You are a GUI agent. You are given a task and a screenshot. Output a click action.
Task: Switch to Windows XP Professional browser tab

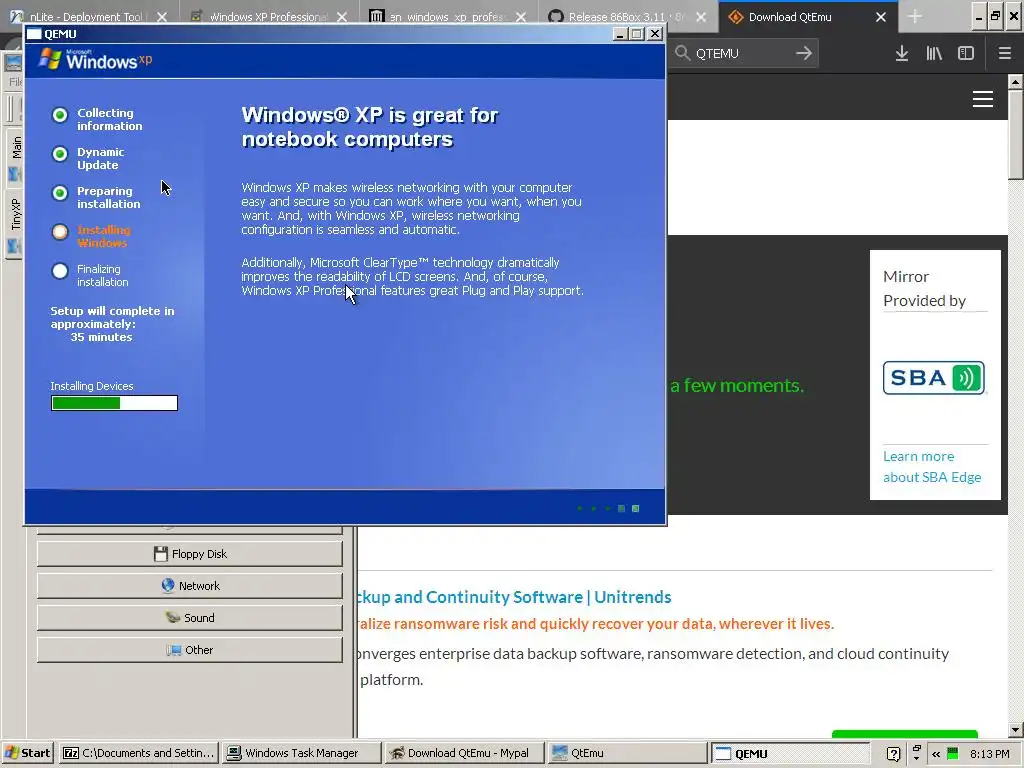point(268,17)
